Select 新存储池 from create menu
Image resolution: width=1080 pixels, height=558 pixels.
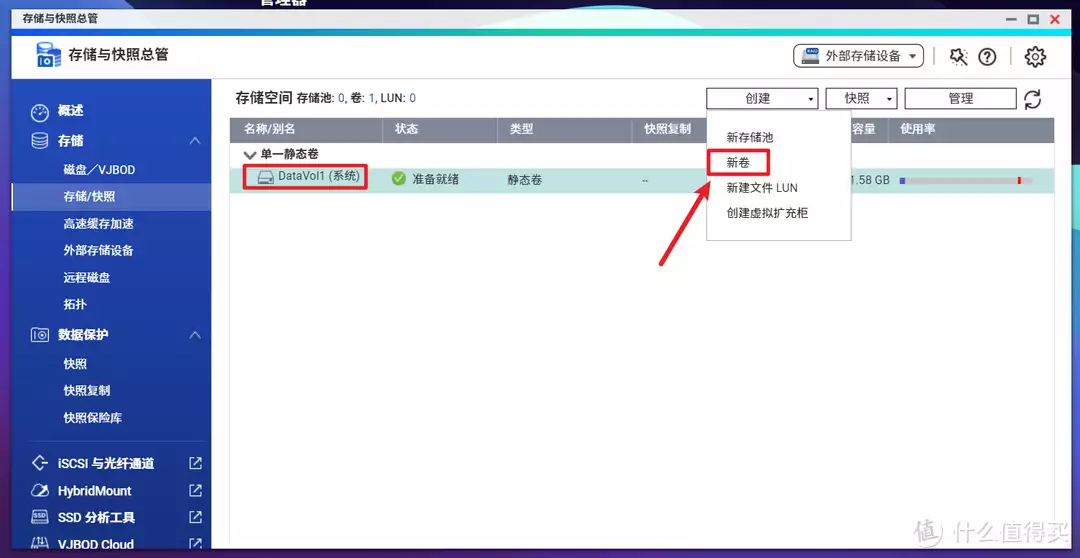click(749, 137)
